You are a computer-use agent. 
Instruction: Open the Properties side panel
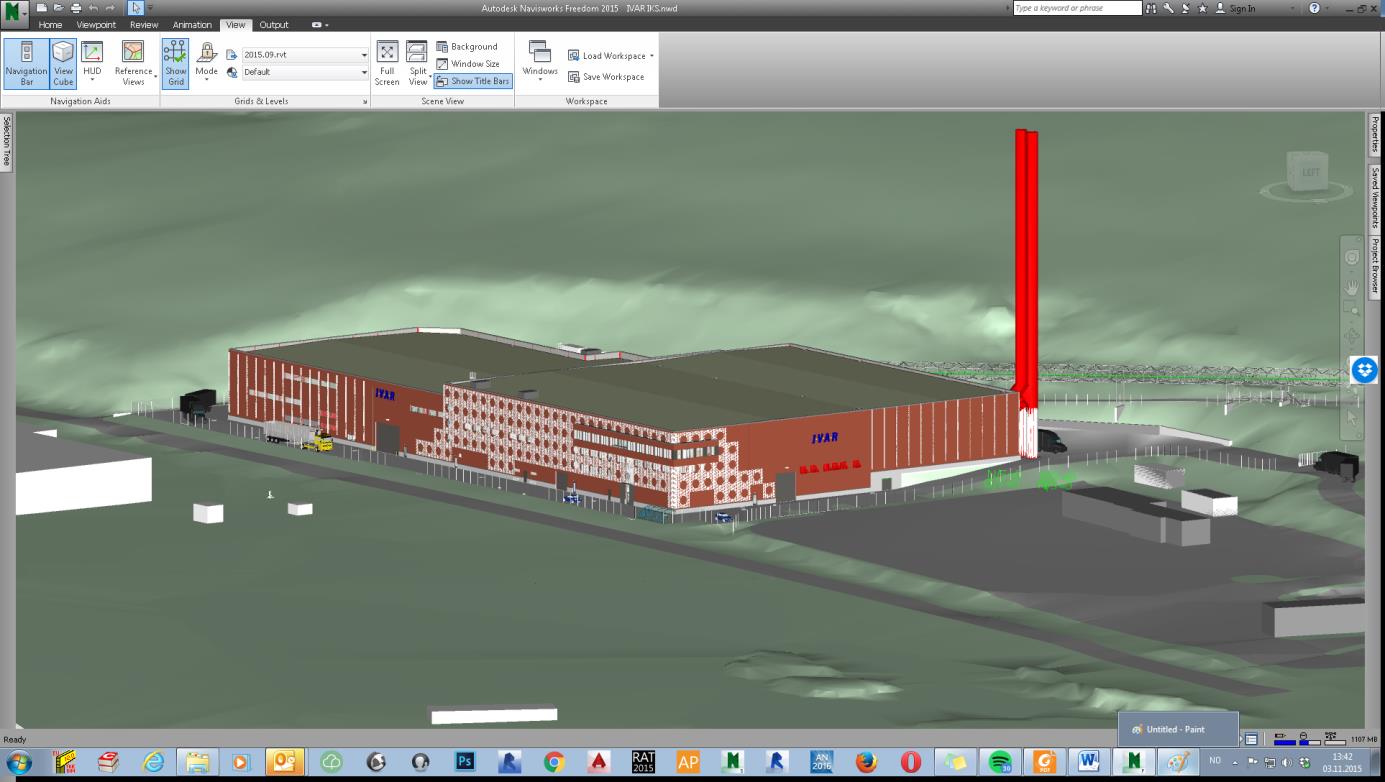[x=1375, y=135]
